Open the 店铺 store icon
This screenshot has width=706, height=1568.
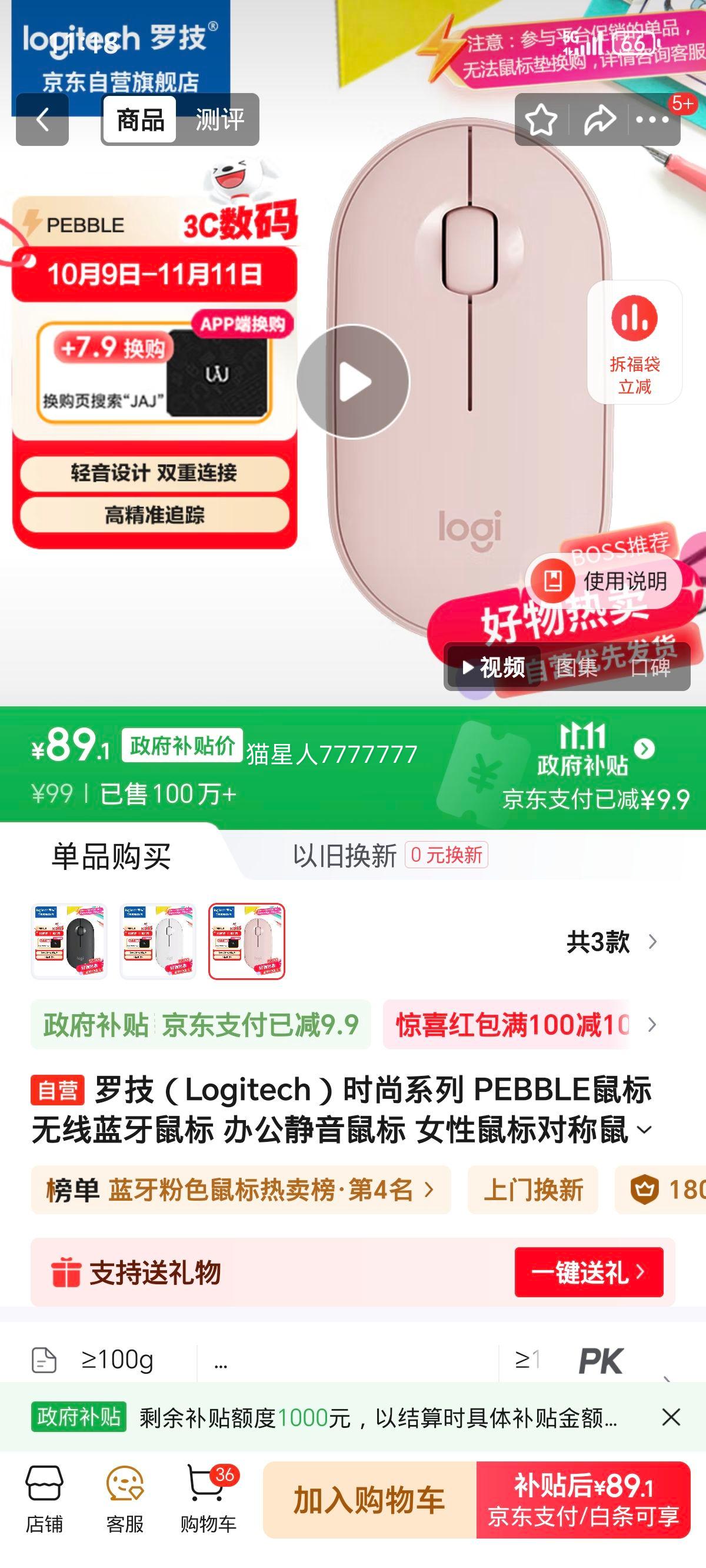(x=44, y=1499)
